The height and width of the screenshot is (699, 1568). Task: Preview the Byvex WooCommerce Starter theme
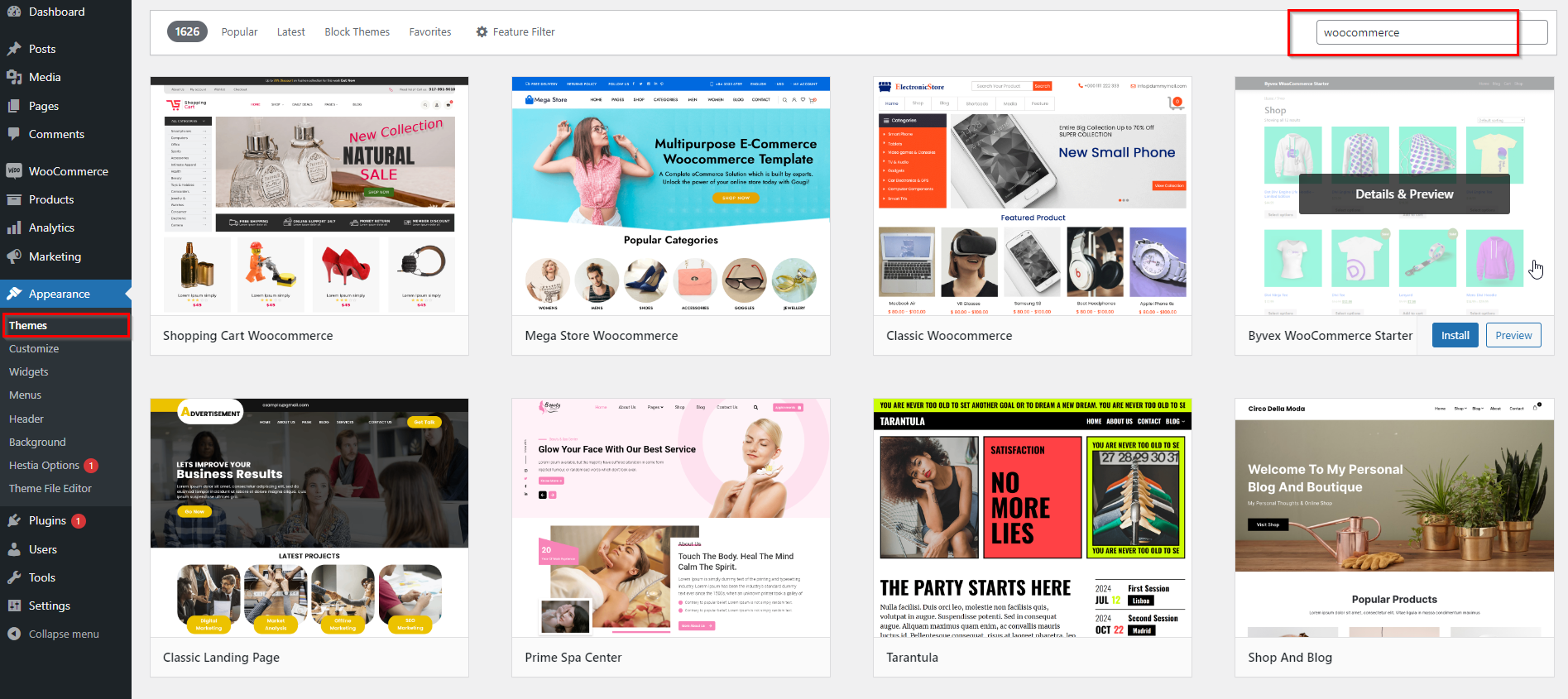click(1513, 335)
